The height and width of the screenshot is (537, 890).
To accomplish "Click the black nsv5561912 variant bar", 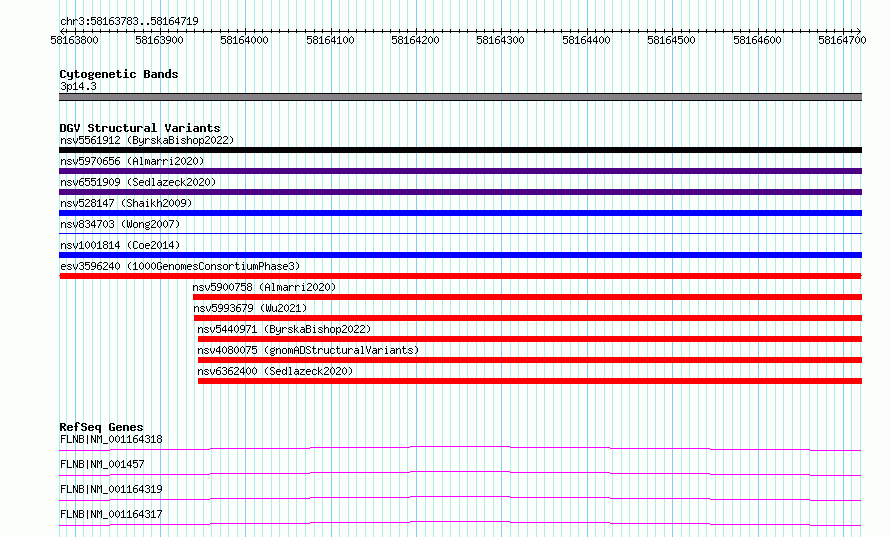I will [x=460, y=150].
